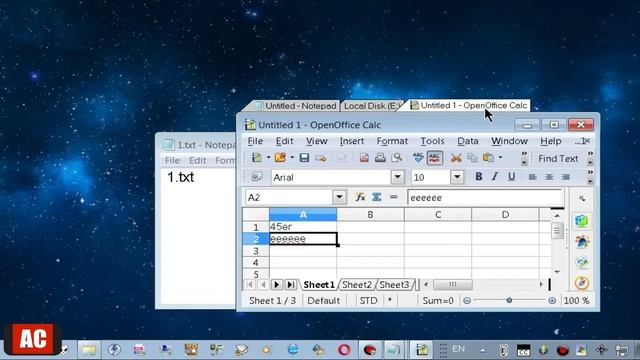Open the Edit menu in 1.txt Notepad
This screenshot has width=640, height=360.
(197, 160)
